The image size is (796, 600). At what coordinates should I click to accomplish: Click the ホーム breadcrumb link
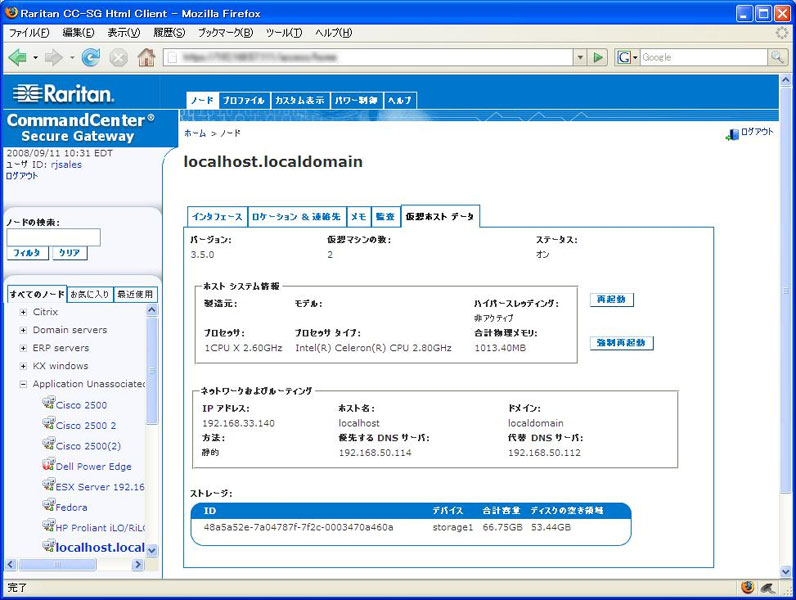(x=195, y=134)
